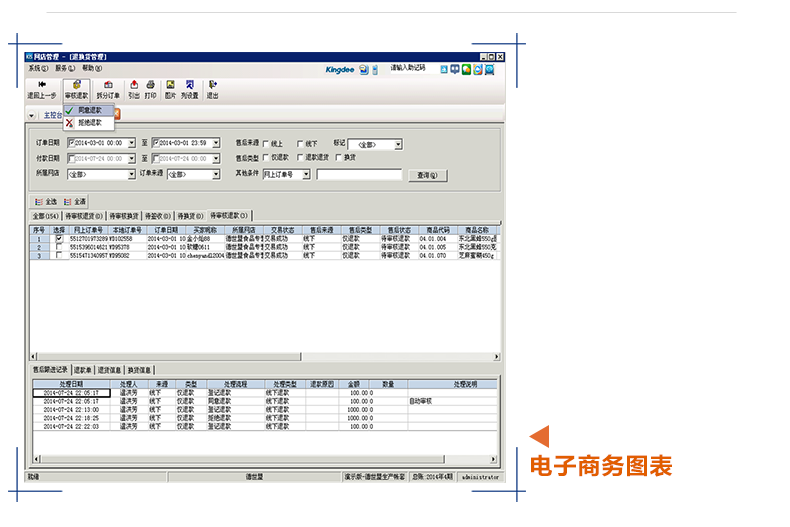Open the 图片 picture toolbar icon
Viewport: 790px width, 527px height.
(170, 87)
